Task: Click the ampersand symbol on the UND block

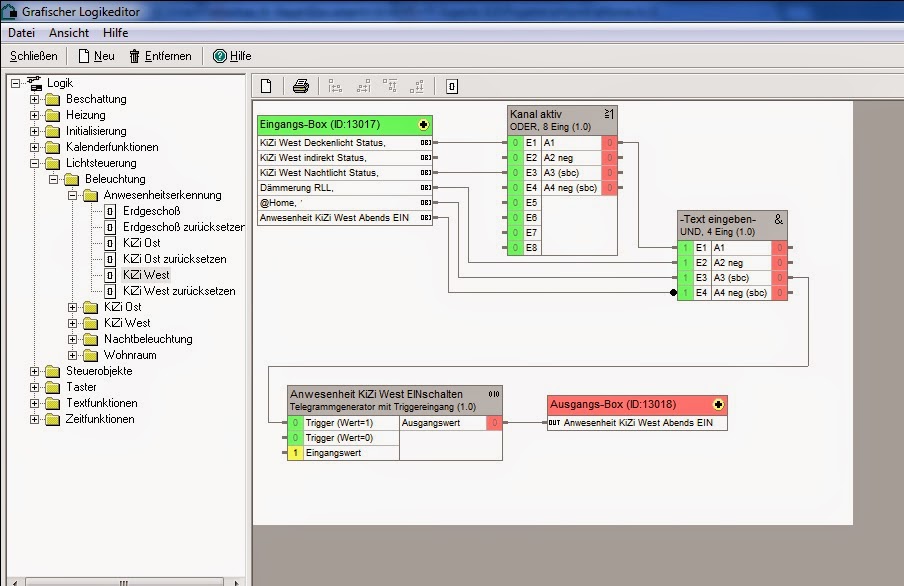Action: tap(779, 218)
